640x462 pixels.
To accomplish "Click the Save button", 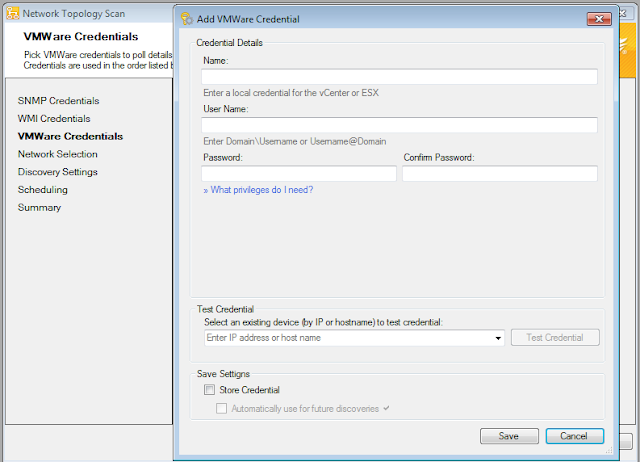I will point(509,436).
